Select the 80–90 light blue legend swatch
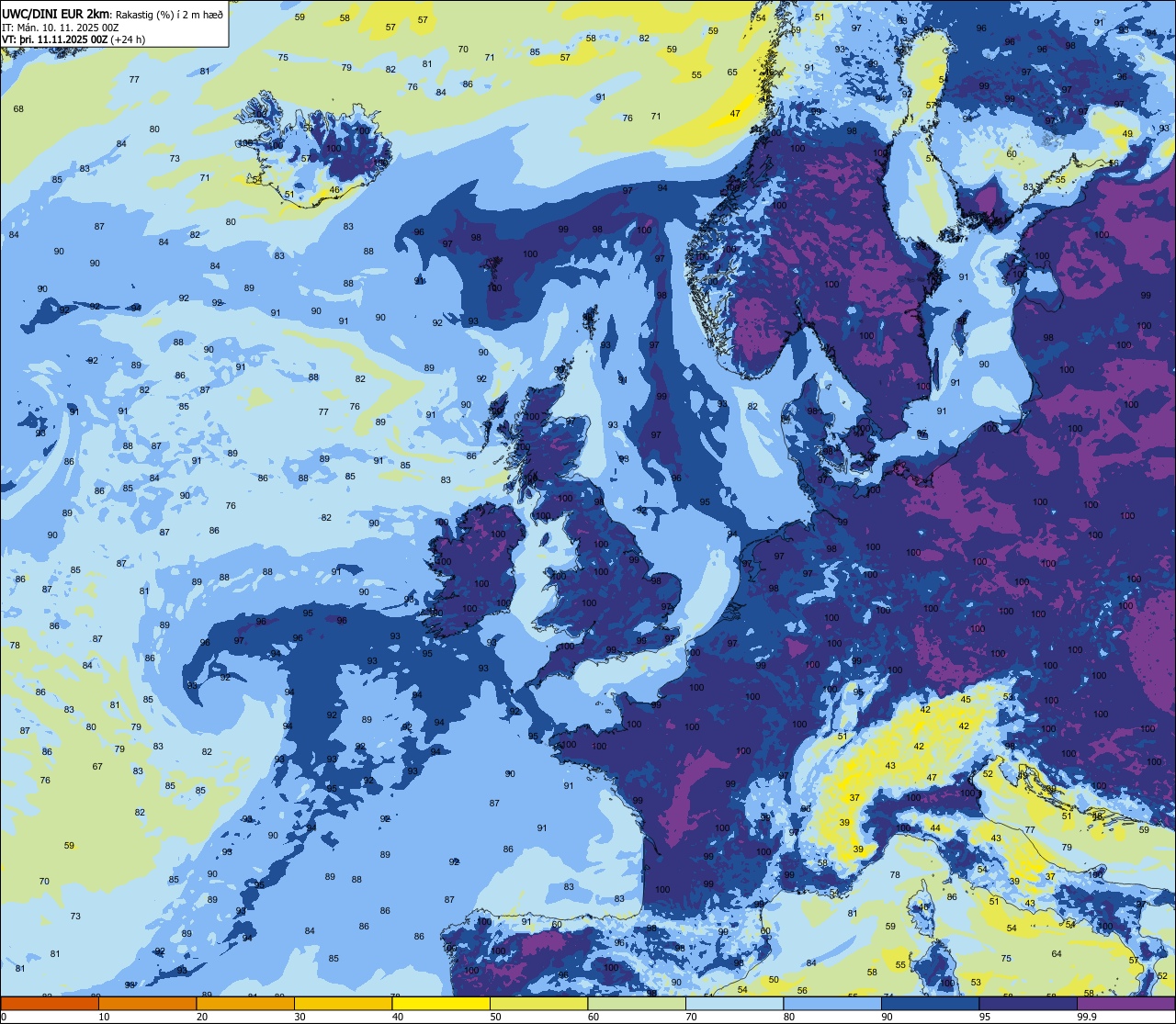 (832, 1003)
